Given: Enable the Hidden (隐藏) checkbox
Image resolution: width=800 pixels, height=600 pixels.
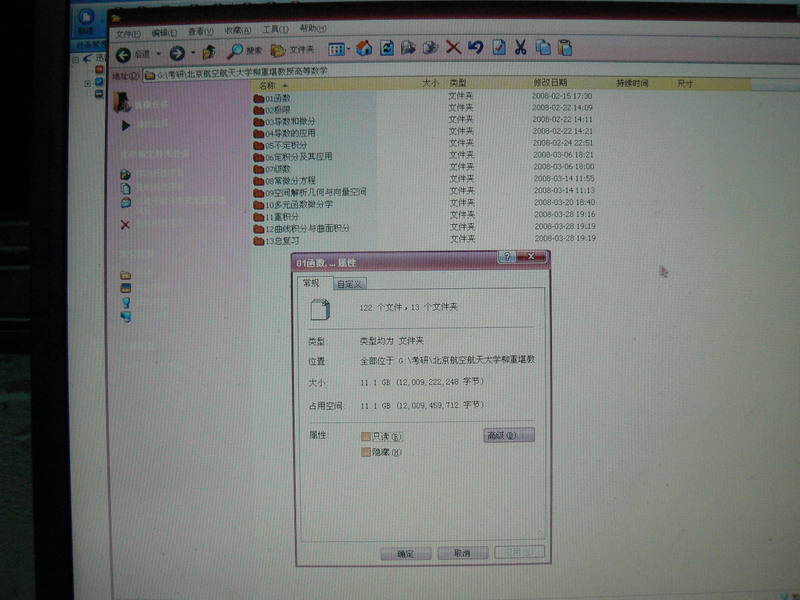Looking at the screenshot, I should [x=366, y=452].
